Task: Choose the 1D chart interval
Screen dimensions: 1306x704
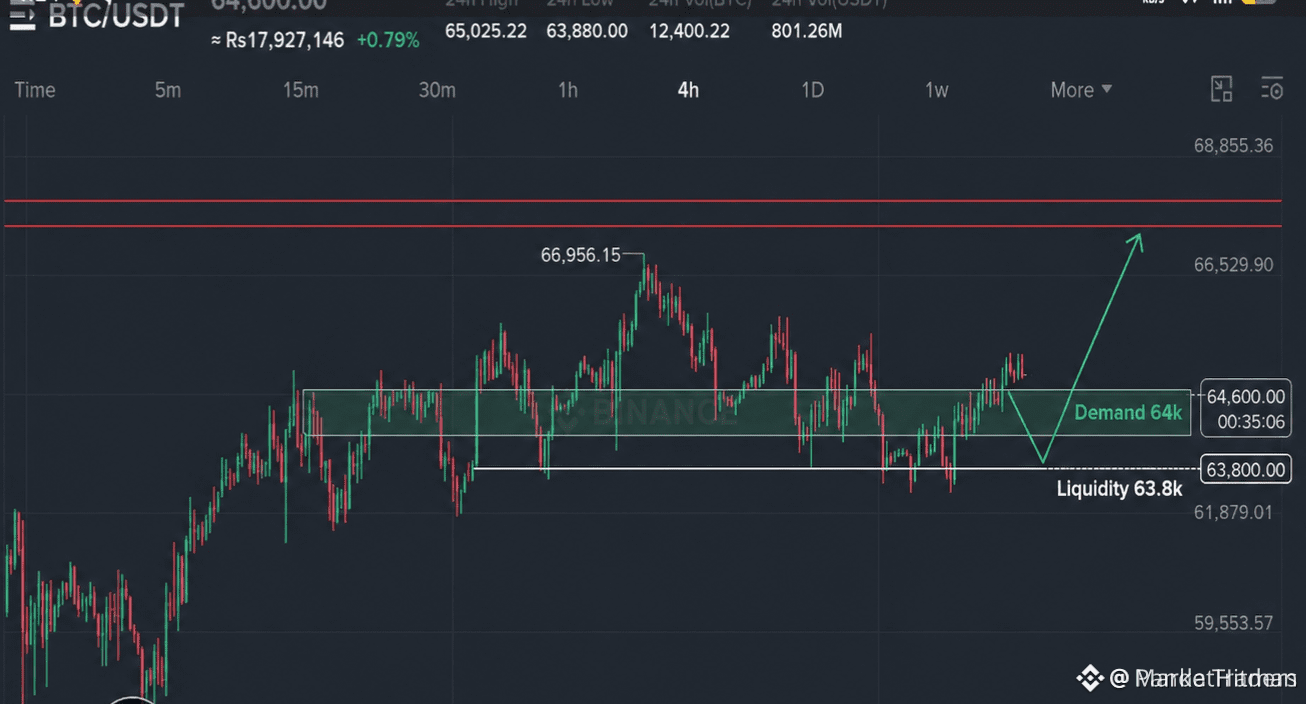Action: tap(812, 90)
